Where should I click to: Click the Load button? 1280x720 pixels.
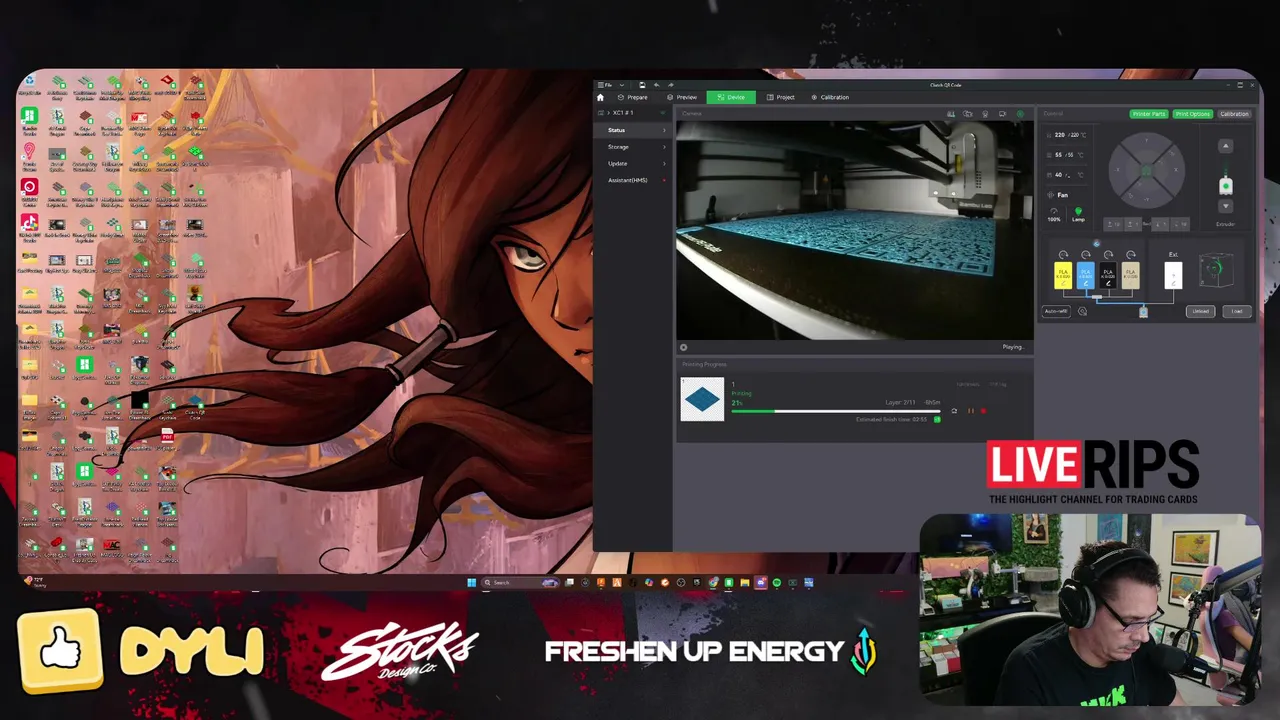click(1237, 311)
